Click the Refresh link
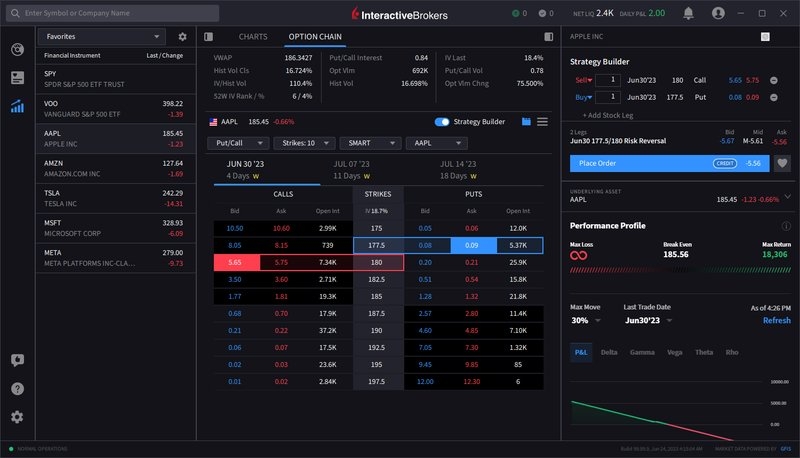Screen dimensions: 800x458 point(777,320)
